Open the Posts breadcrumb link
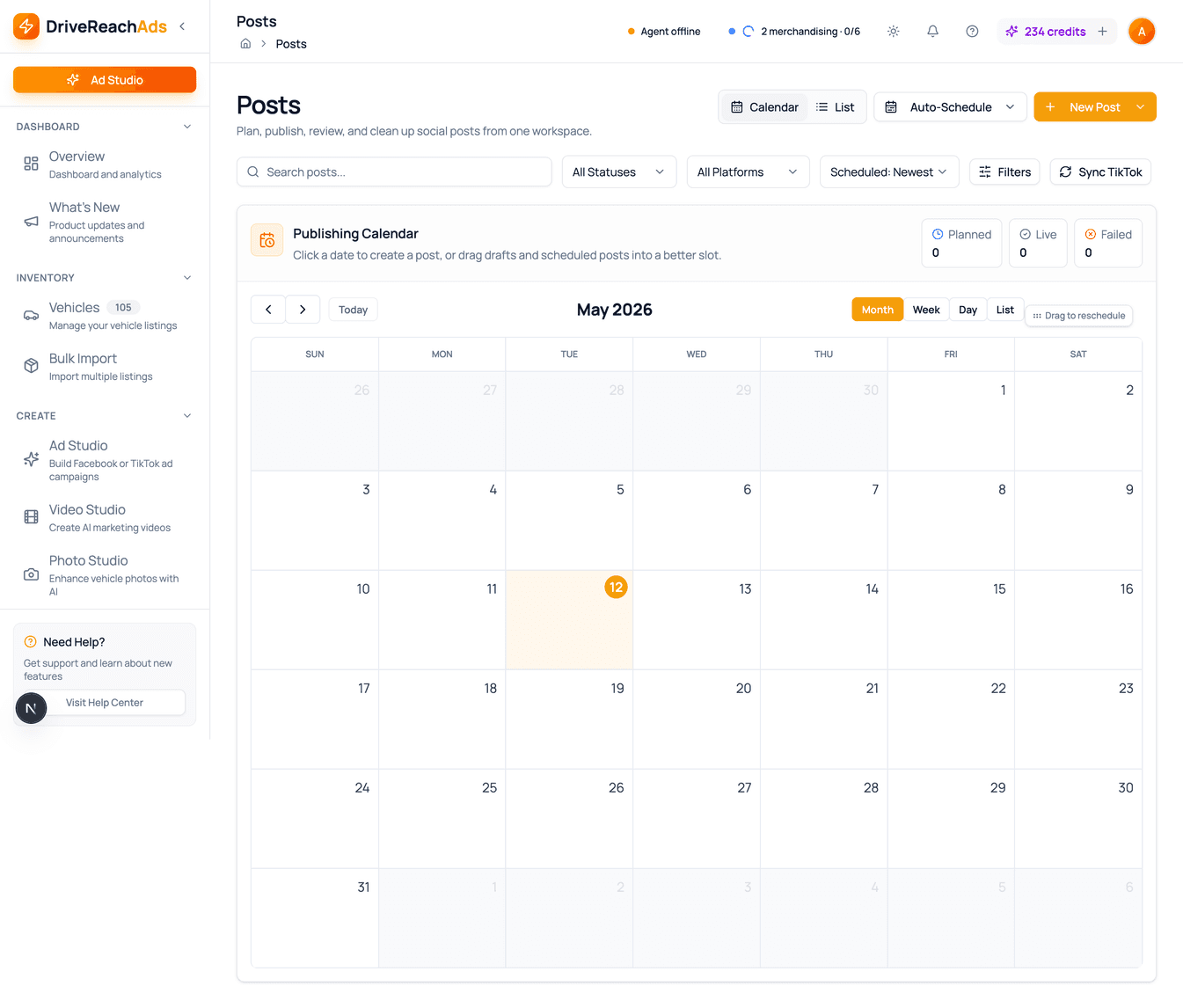The width and height of the screenshot is (1183, 1008). 291,44
